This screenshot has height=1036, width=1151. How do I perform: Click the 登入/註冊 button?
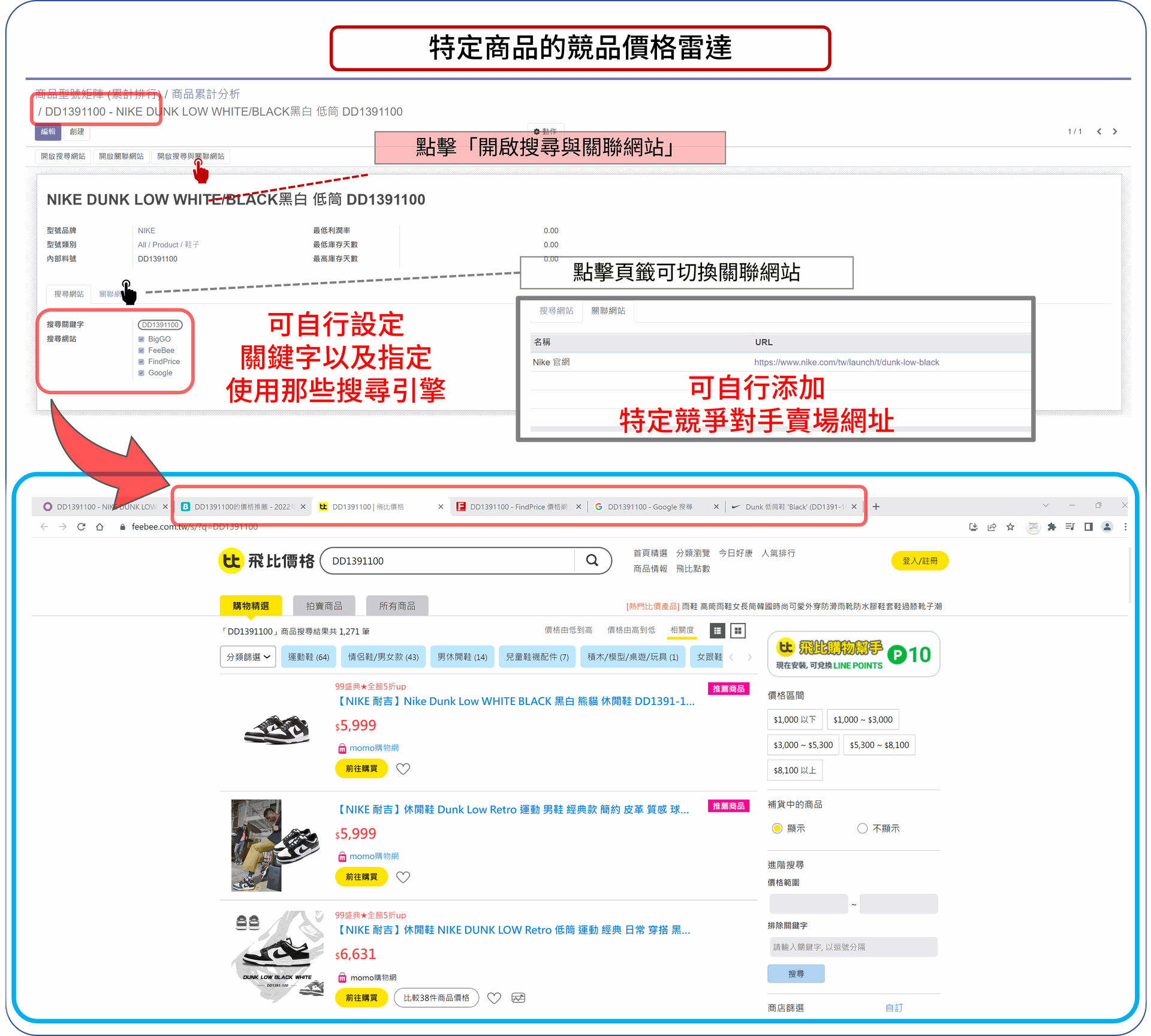pyautogui.click(x=920, y=561)
